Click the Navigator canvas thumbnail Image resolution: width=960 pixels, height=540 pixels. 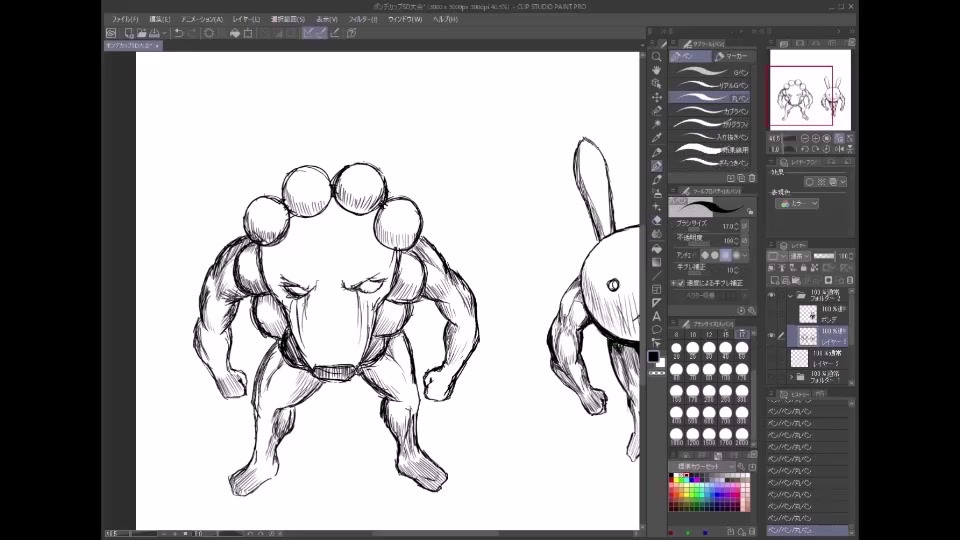click(810, 89)
